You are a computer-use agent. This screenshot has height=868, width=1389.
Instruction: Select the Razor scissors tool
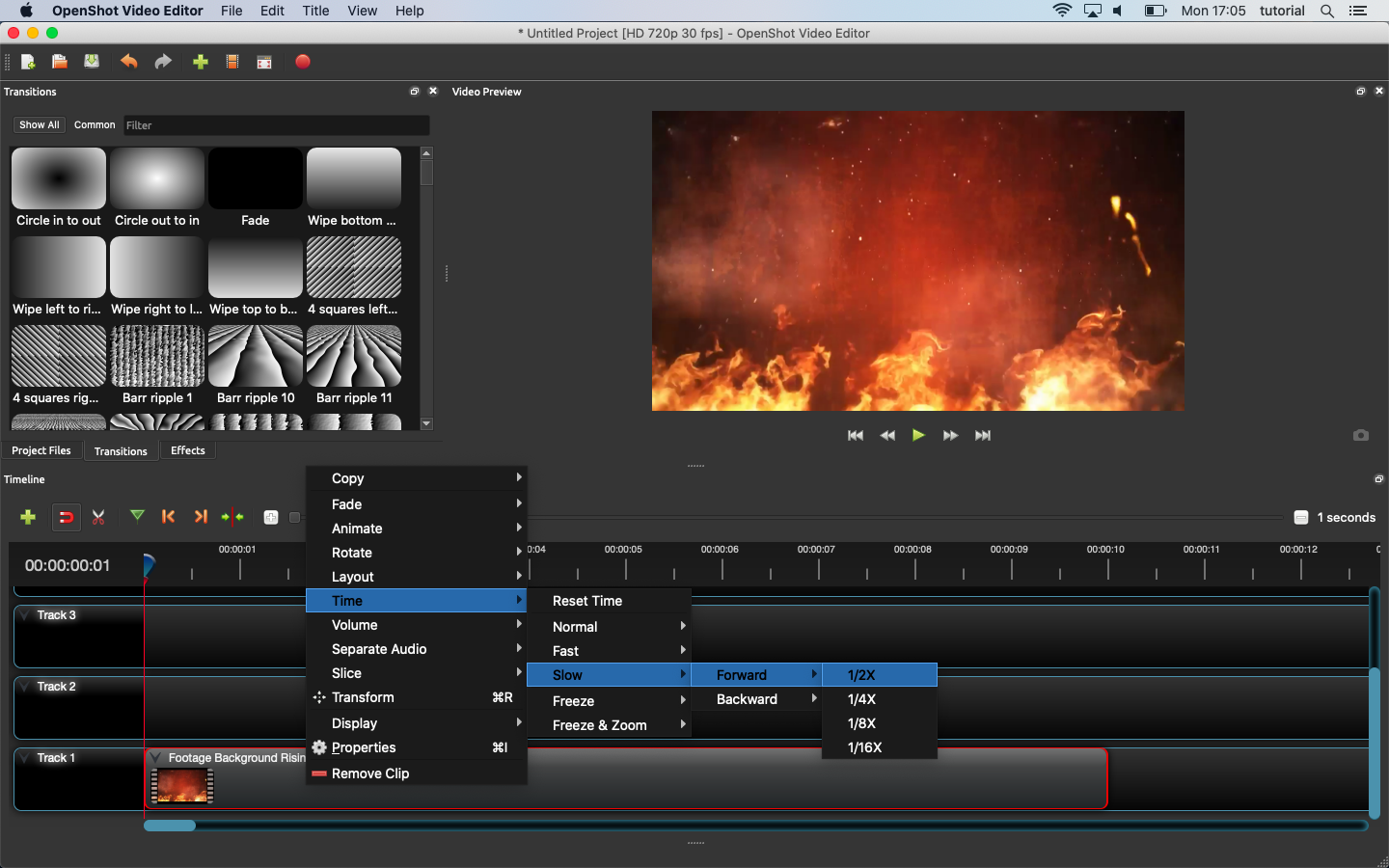click(x=98, y=517)
